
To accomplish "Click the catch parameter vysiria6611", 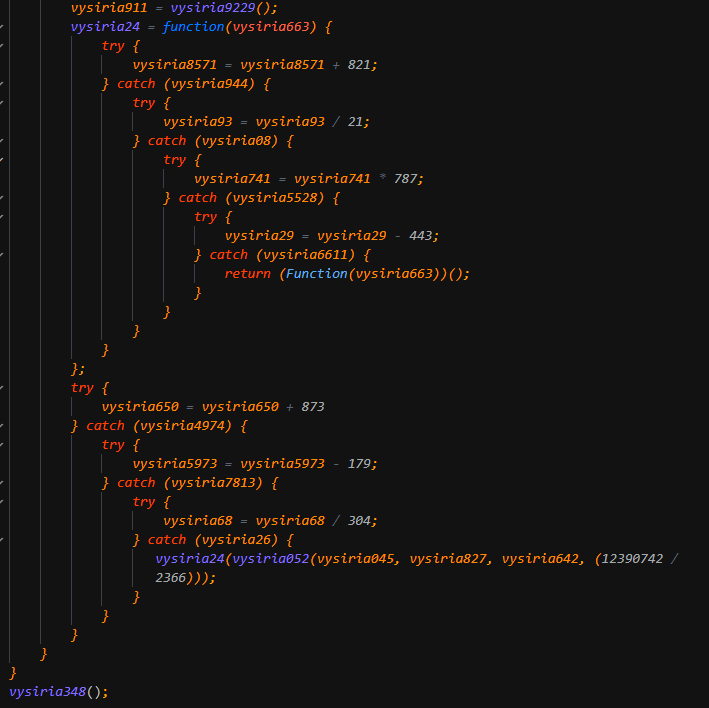I will (305, 255).
